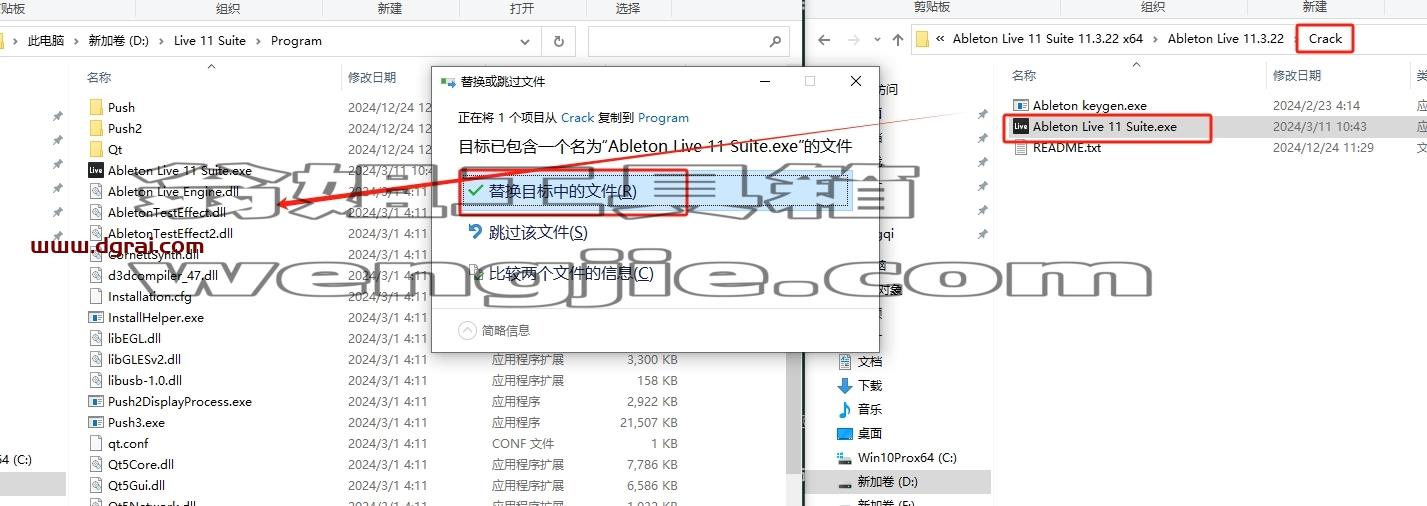Sort Crack window by 名称 column
This screenshot has width=1427, height=506.
pyautogui.click(x=1023, y=75)
